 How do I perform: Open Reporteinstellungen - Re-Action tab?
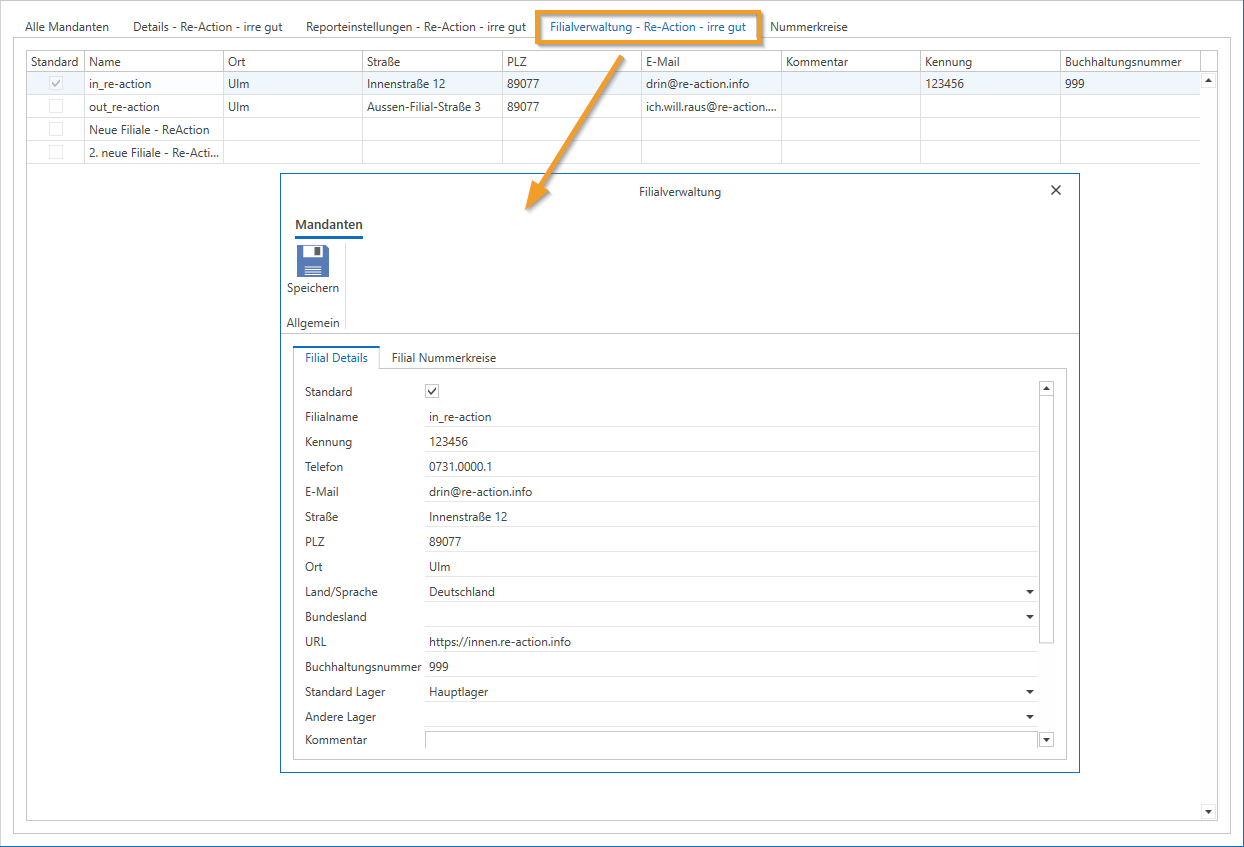pos(415,27)
